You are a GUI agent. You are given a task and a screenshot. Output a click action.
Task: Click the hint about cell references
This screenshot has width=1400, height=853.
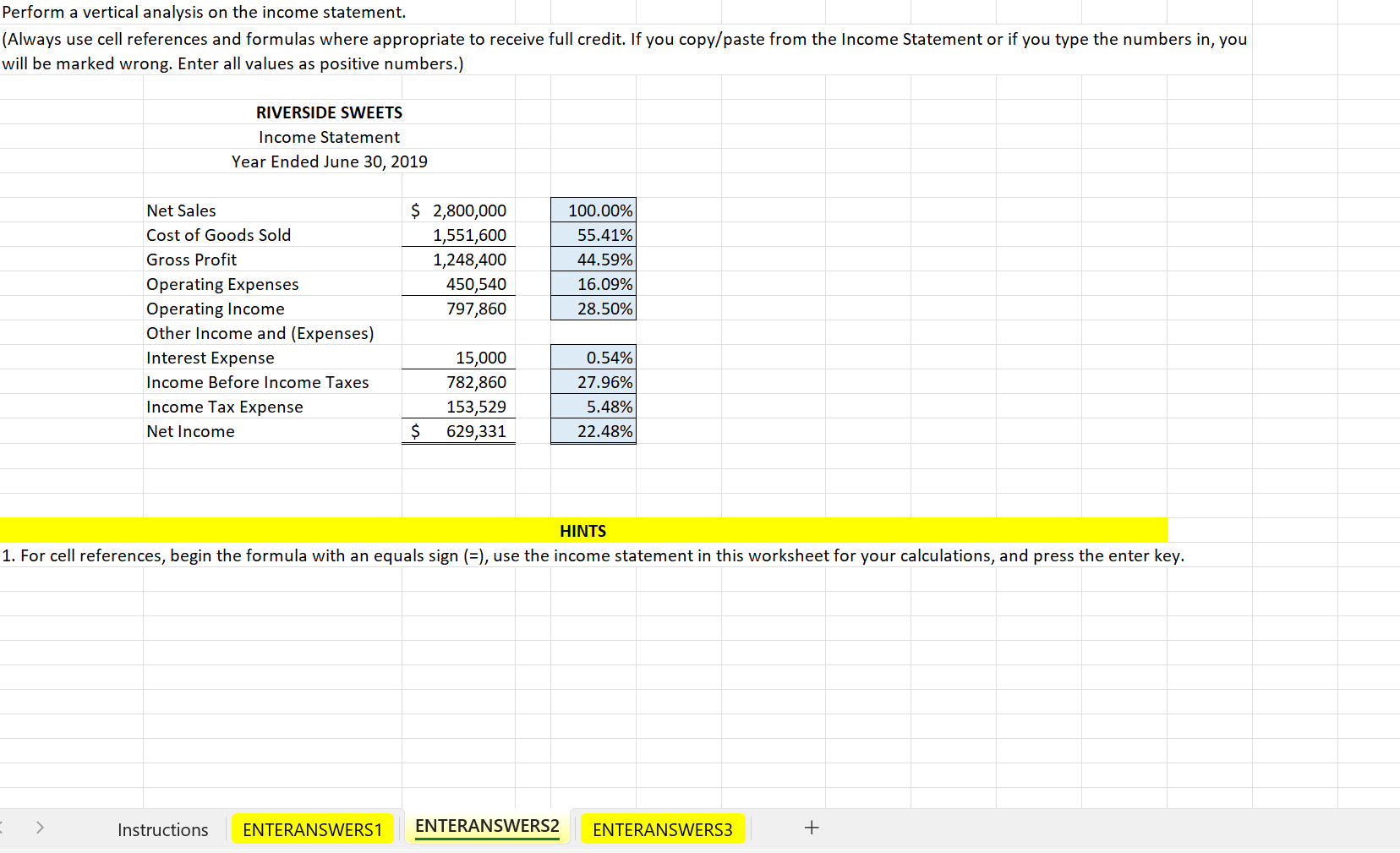click(593, 555)
